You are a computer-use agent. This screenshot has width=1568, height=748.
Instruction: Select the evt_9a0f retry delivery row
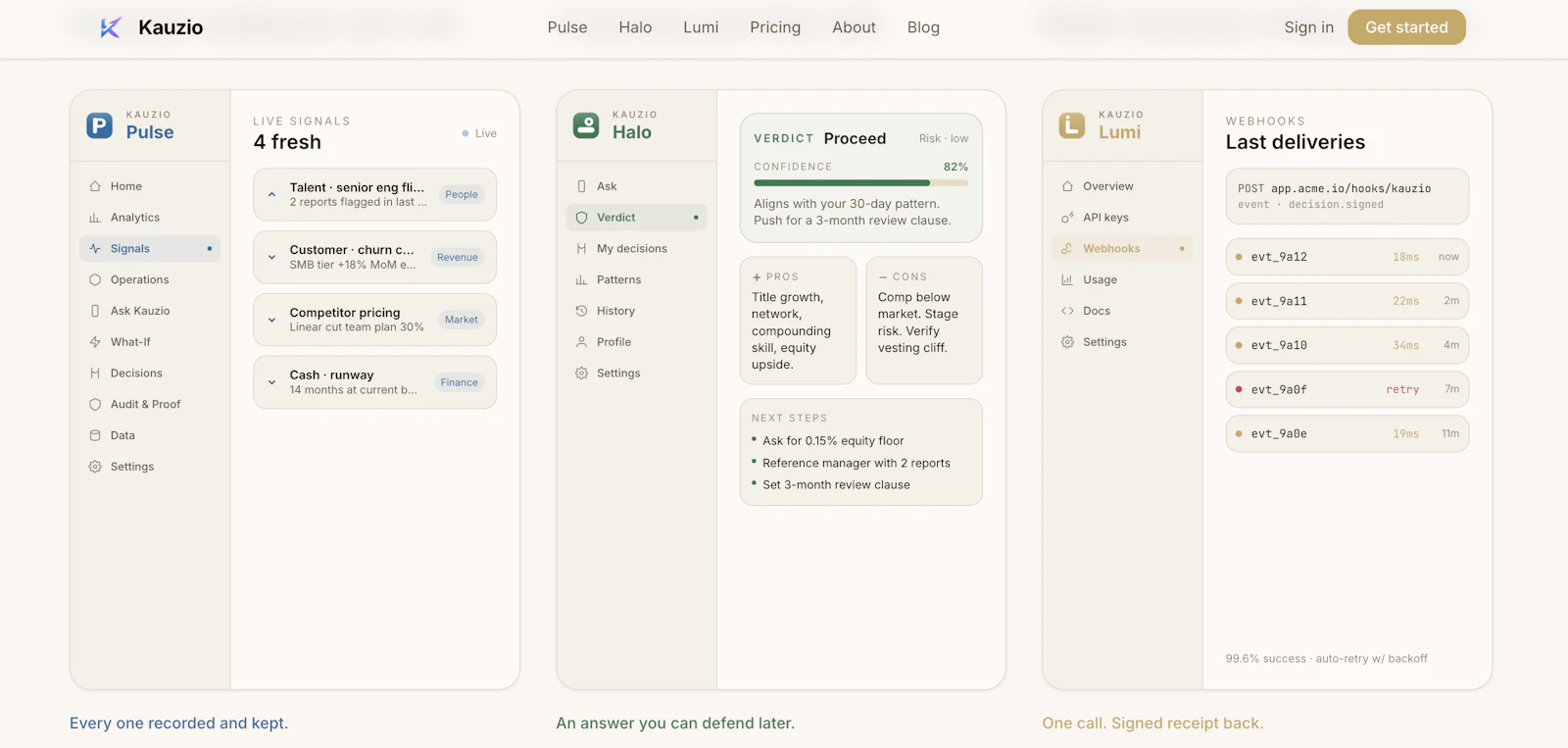pos(1347,389)
